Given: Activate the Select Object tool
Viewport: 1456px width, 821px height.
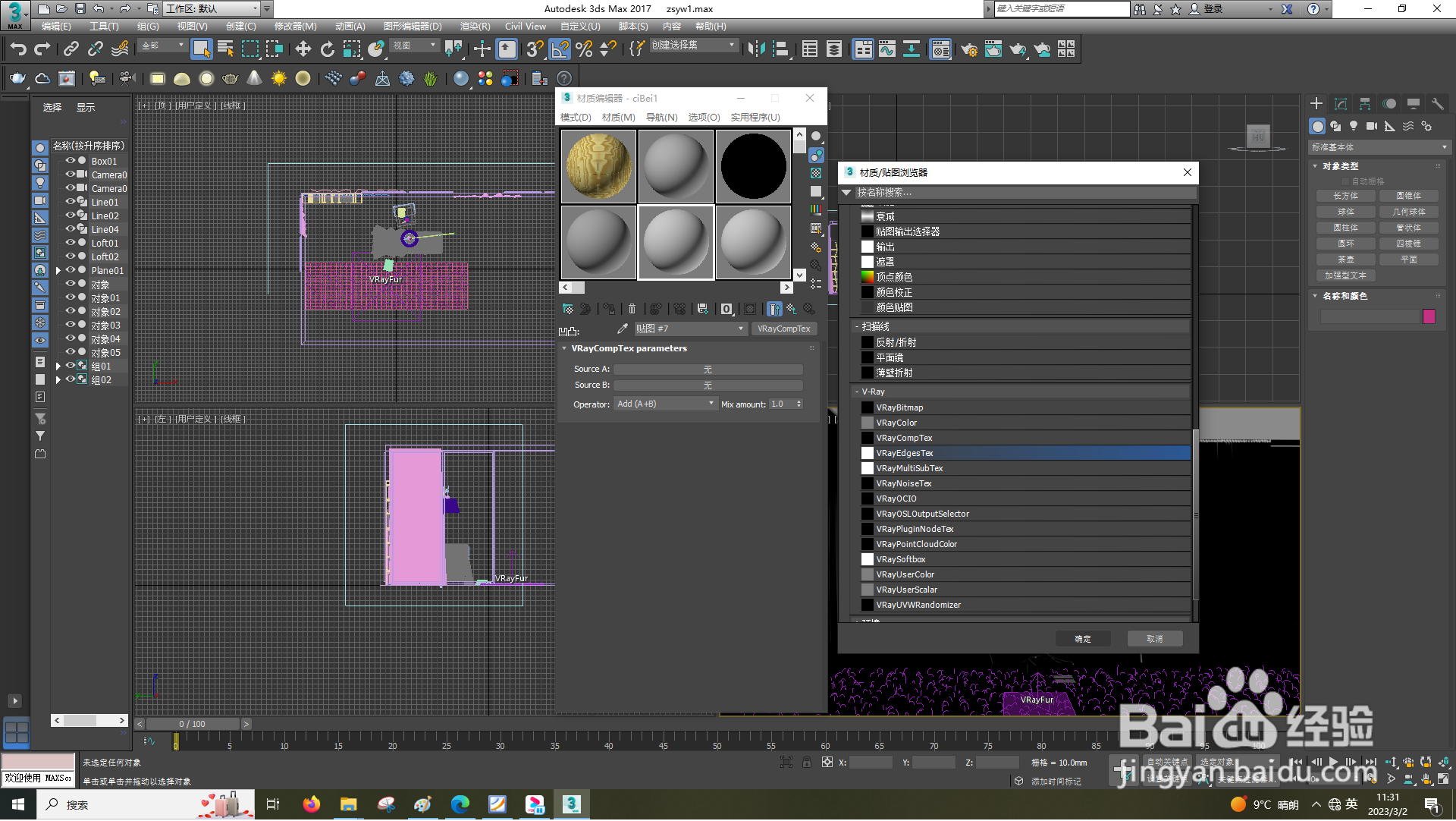Looking at the screenshot, I should coord(201,49).
